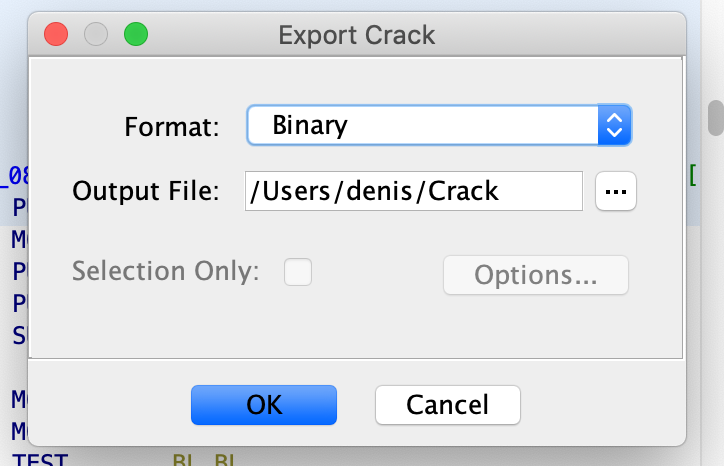Screen dimensions: 724x466
Task: Click the blue _08 label behind dialog
Action: click(x=14, y=177)
